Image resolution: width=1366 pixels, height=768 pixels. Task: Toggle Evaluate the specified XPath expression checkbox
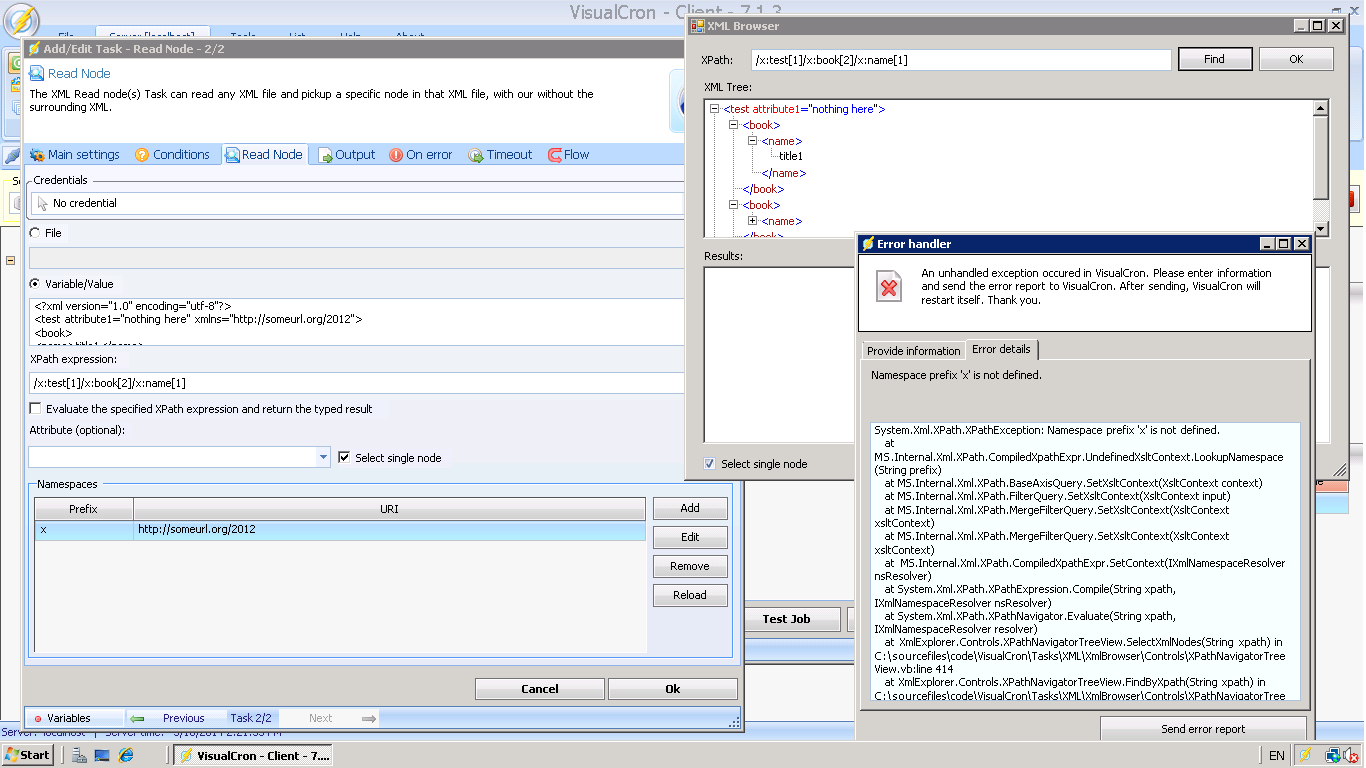click(x=36, y=409)
